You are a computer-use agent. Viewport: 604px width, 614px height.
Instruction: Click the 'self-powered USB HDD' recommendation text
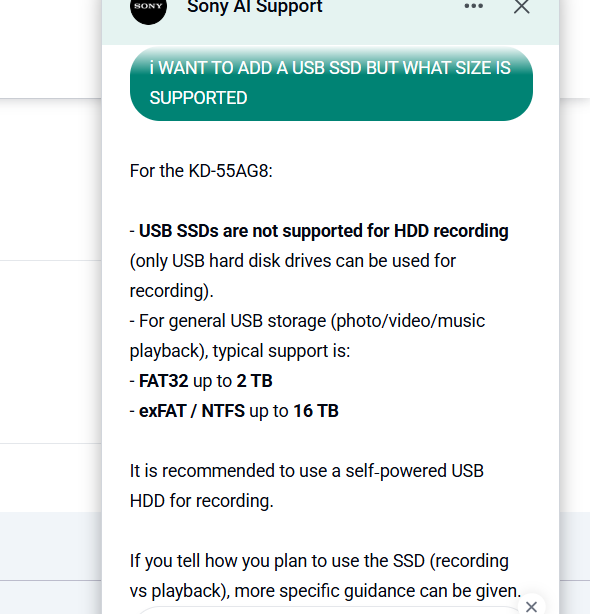[307, 486]
